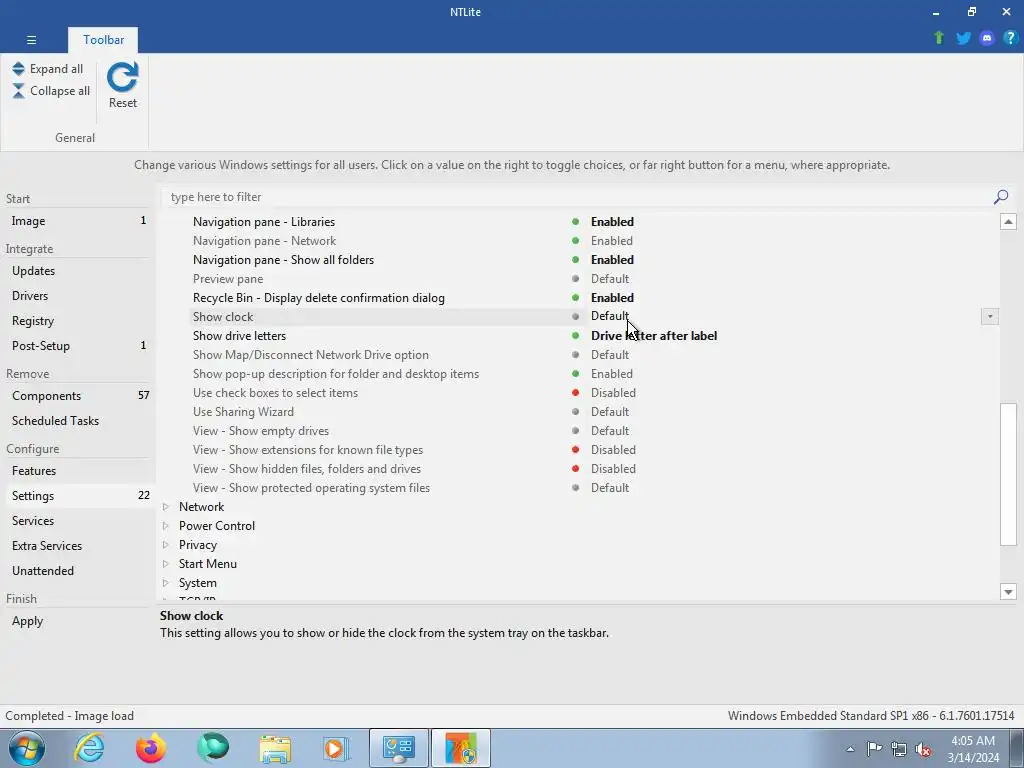Expand the Privacy settings group
This screenshot has width=1024, height=768.
166,545
